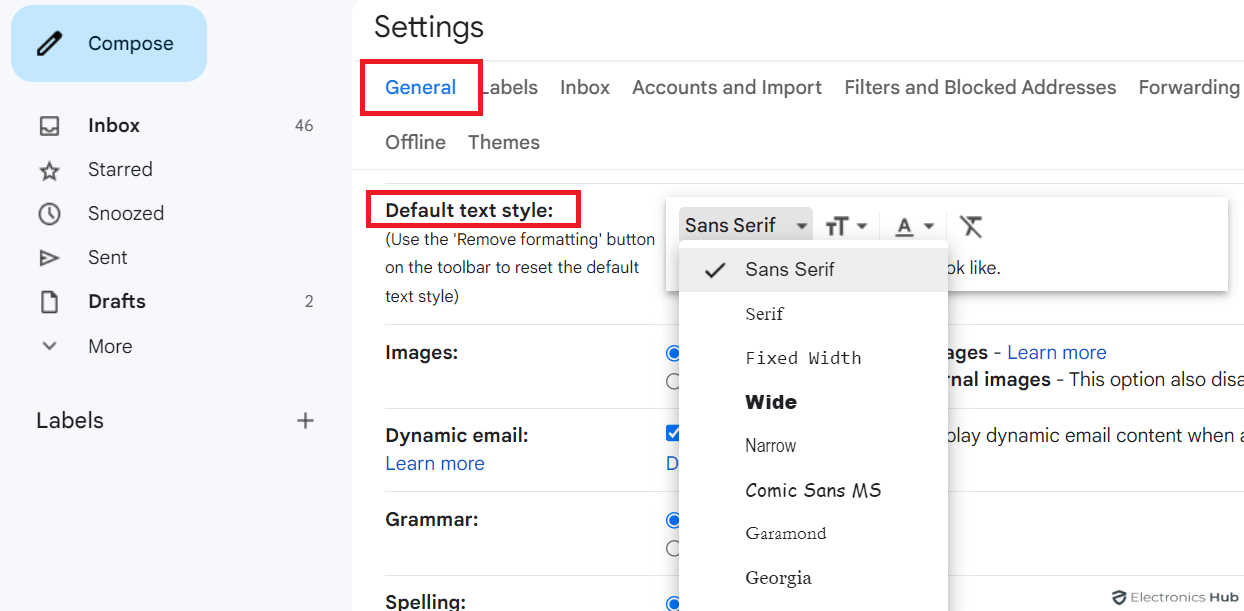Viewport: 1244px width, 611px height.
Task: Switch to the Themes tab
Action: pos(503,142)
